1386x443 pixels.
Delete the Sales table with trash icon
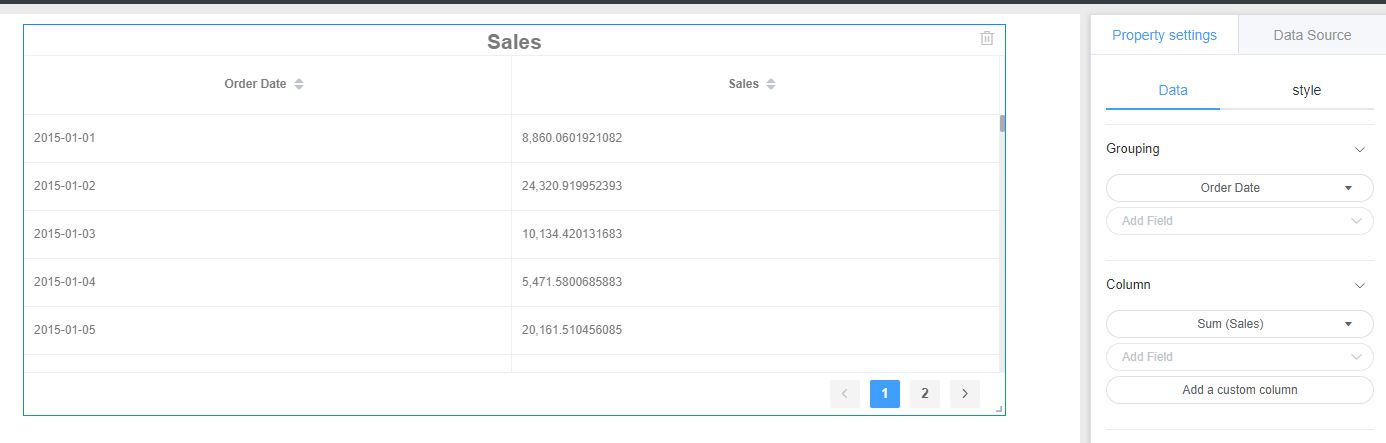click(987, 38)
